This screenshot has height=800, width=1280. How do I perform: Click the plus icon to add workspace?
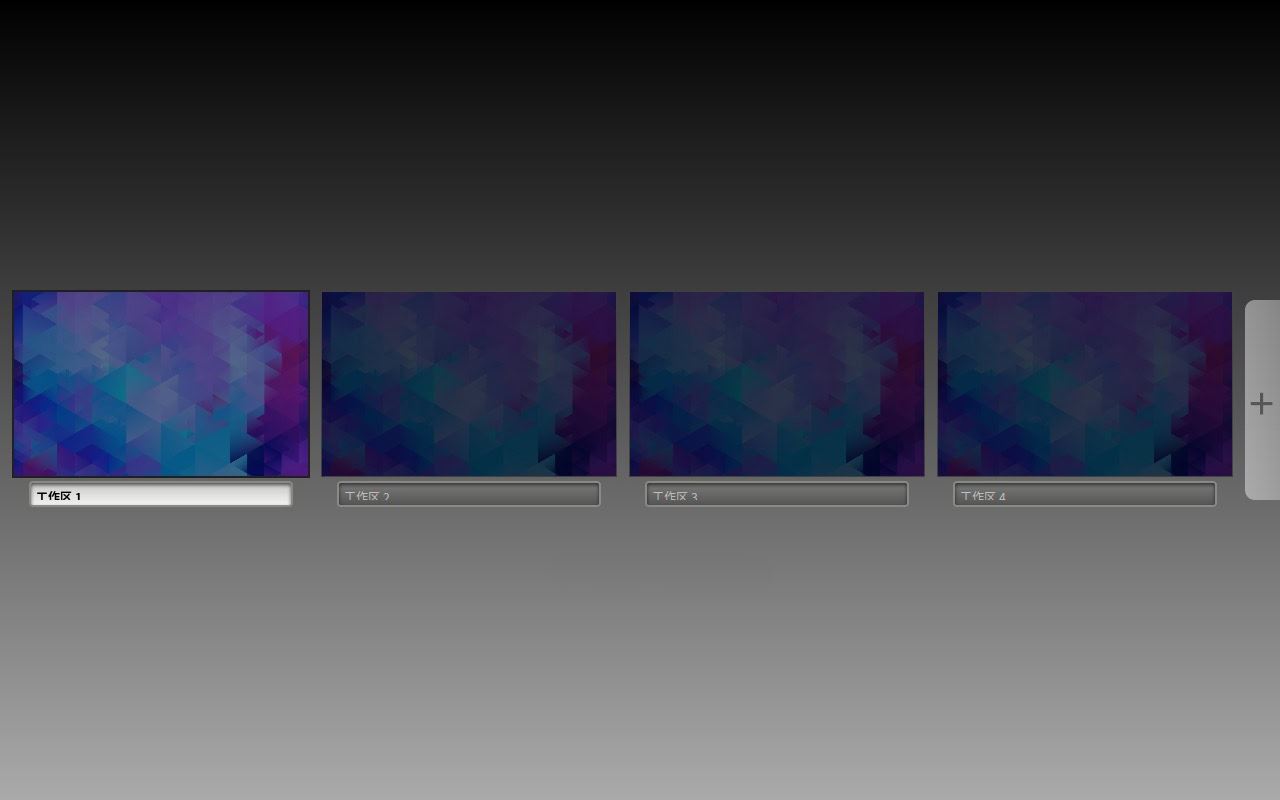pyautogui.click(x=1261, y=403)
